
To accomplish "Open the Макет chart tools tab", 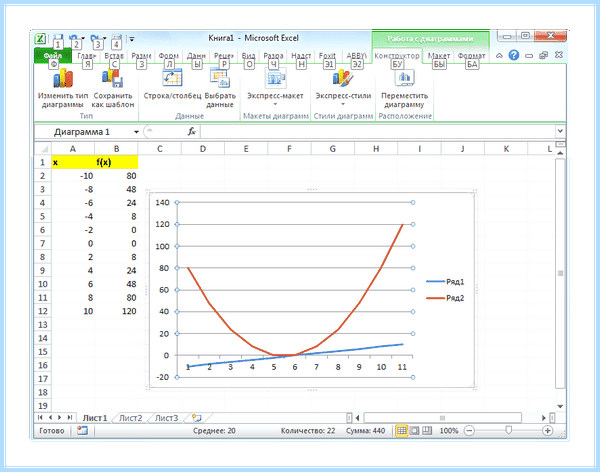I will 439,56.
